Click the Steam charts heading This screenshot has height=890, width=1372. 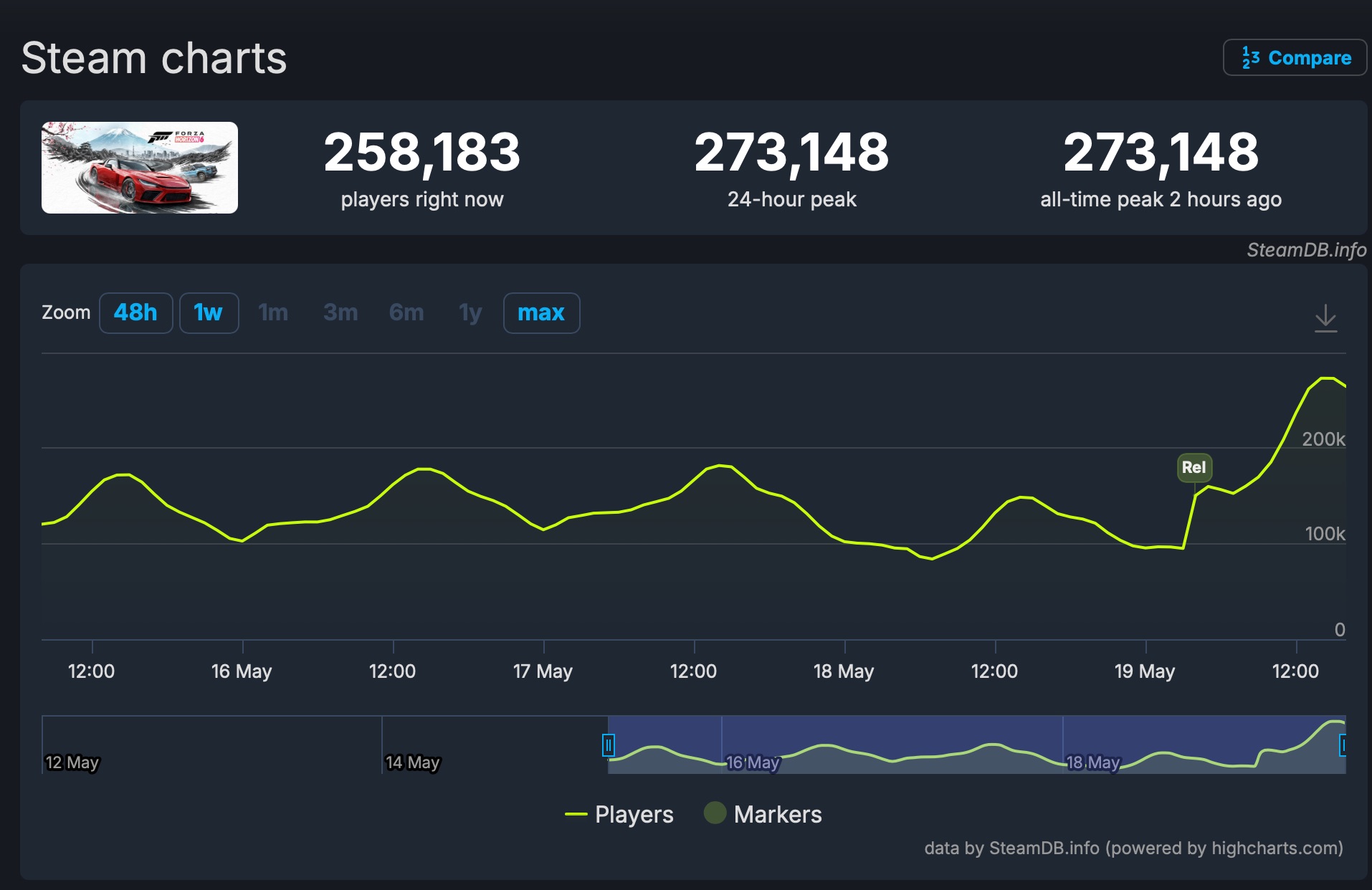pyautogui.click(x=154, y=58)
